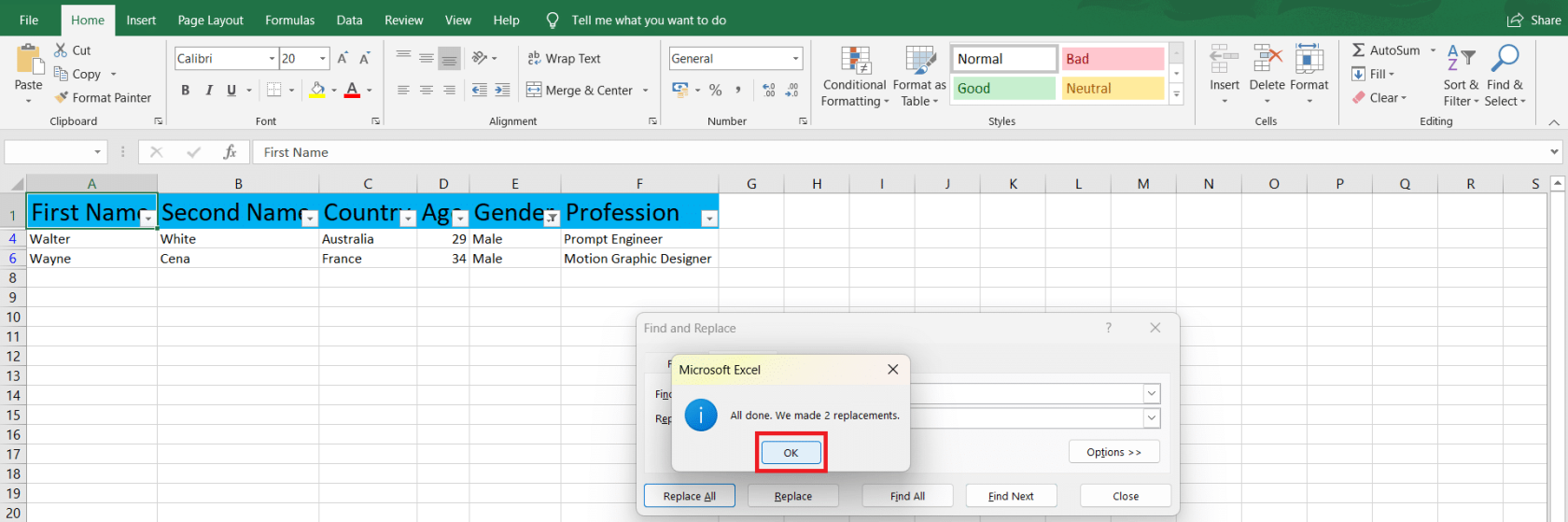Apply Percent Style format
The width and height of the screenshot is (1568, 522).
[x=715, y=90]
